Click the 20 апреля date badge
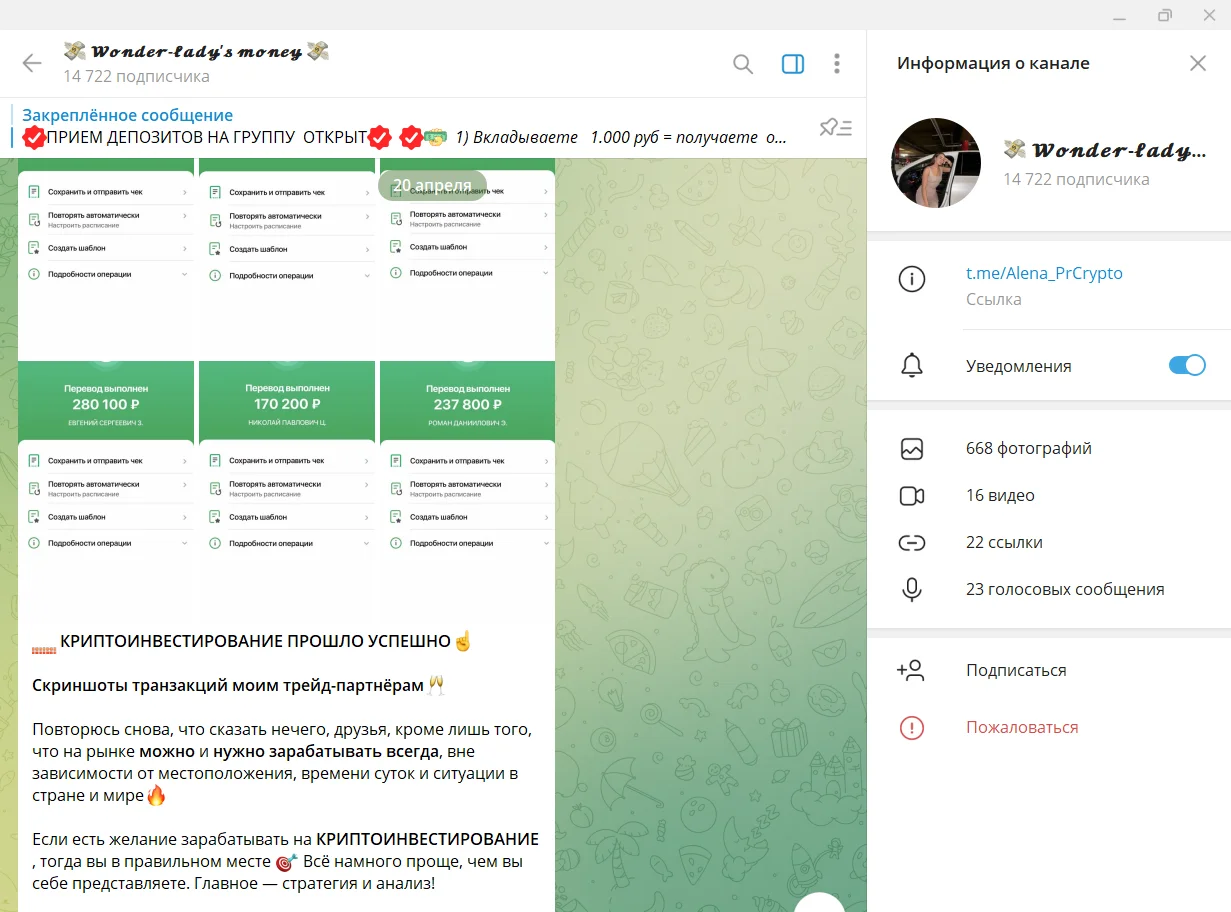1231x912 pixels. [x=431, y=185]
